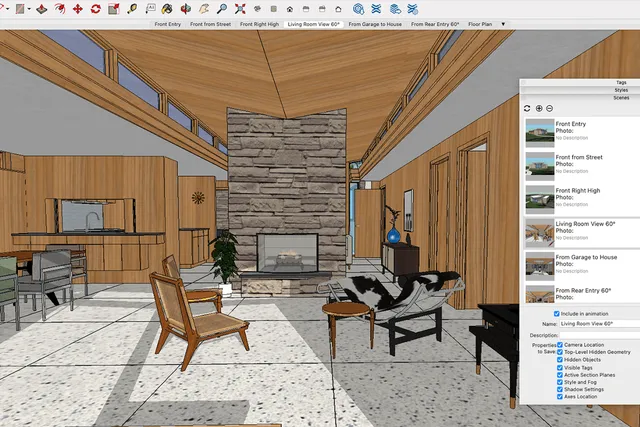Select Front from Street scene thumbnail

[x=540, y=166]
